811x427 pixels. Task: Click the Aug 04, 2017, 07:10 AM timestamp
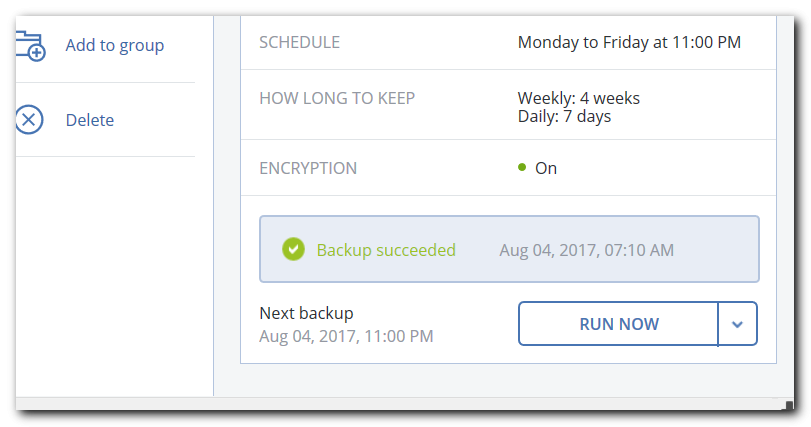(587, 250)
